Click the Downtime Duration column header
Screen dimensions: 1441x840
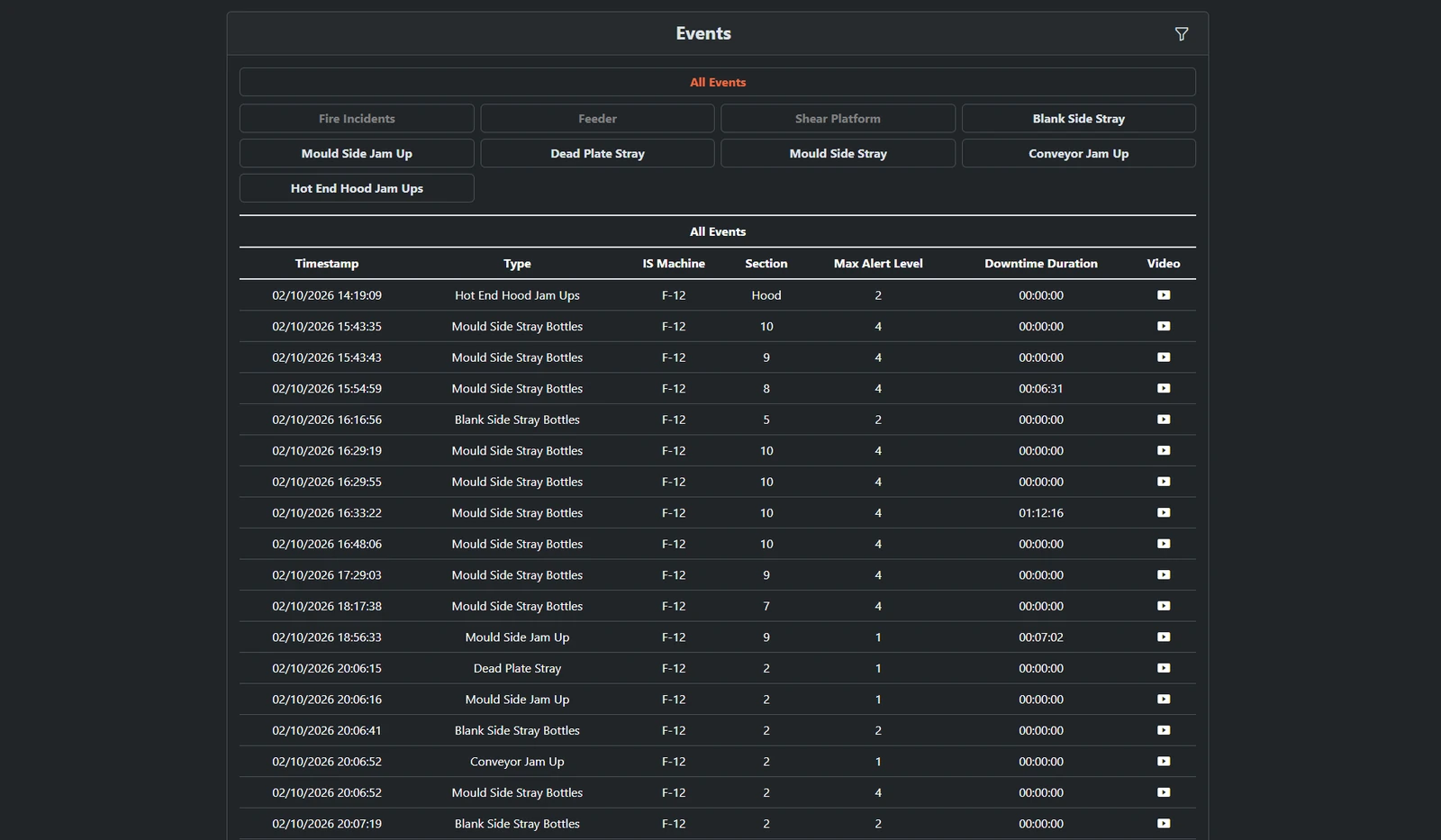pyautogui.click(x=1041, y=264)
